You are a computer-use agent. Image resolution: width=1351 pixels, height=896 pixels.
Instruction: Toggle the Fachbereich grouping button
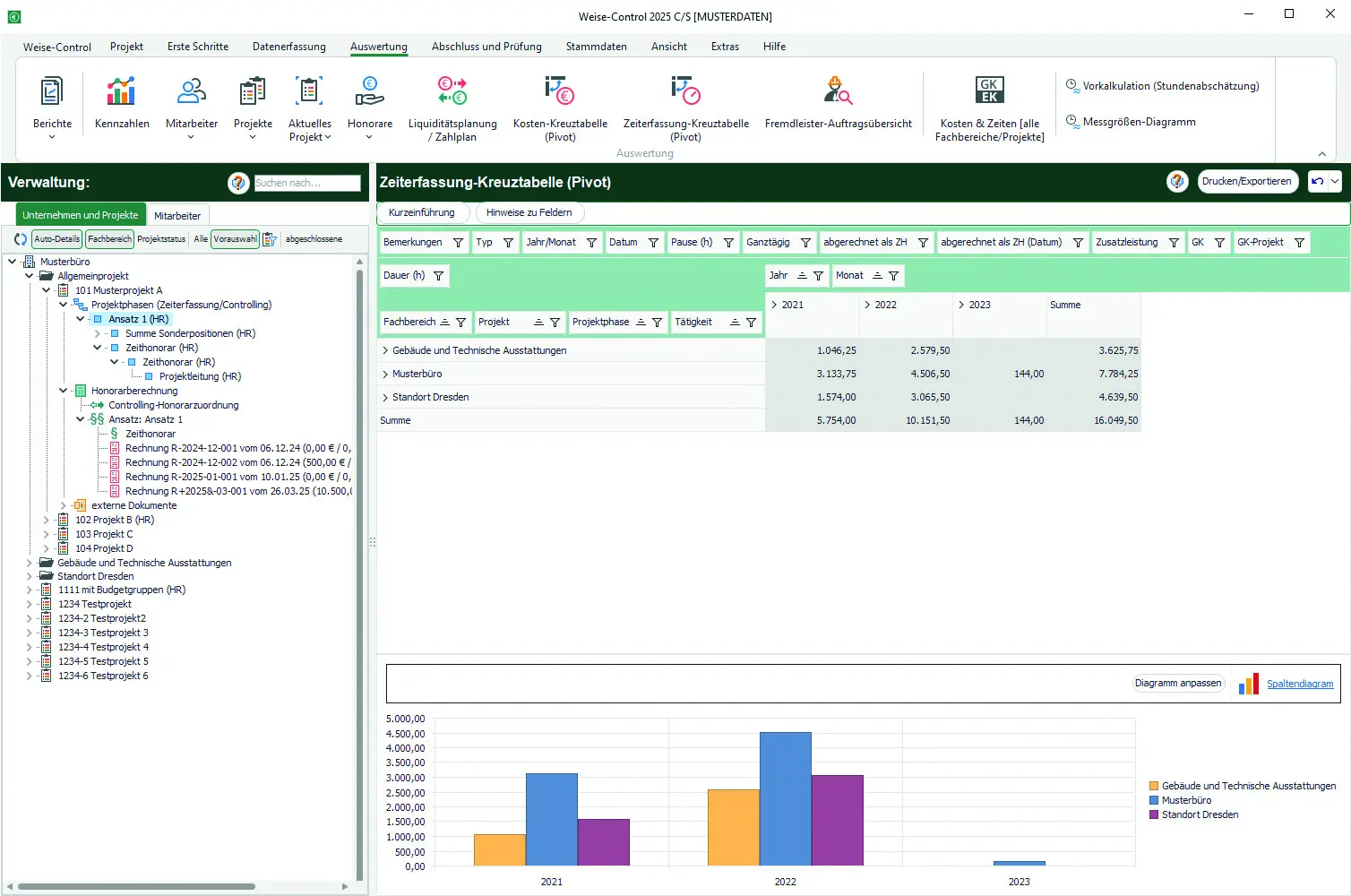click(109, 239)
